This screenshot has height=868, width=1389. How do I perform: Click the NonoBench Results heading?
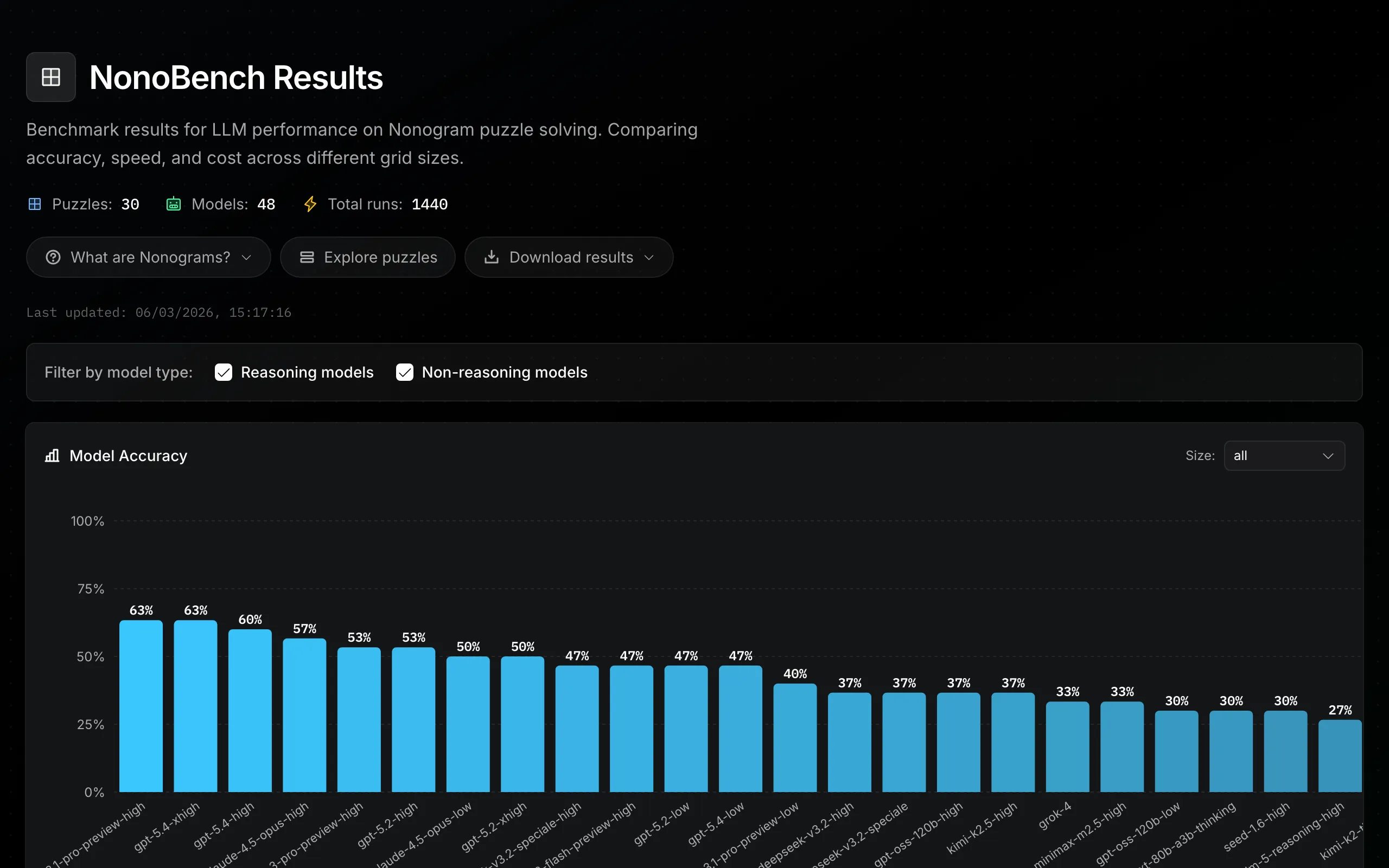[236, 78]
